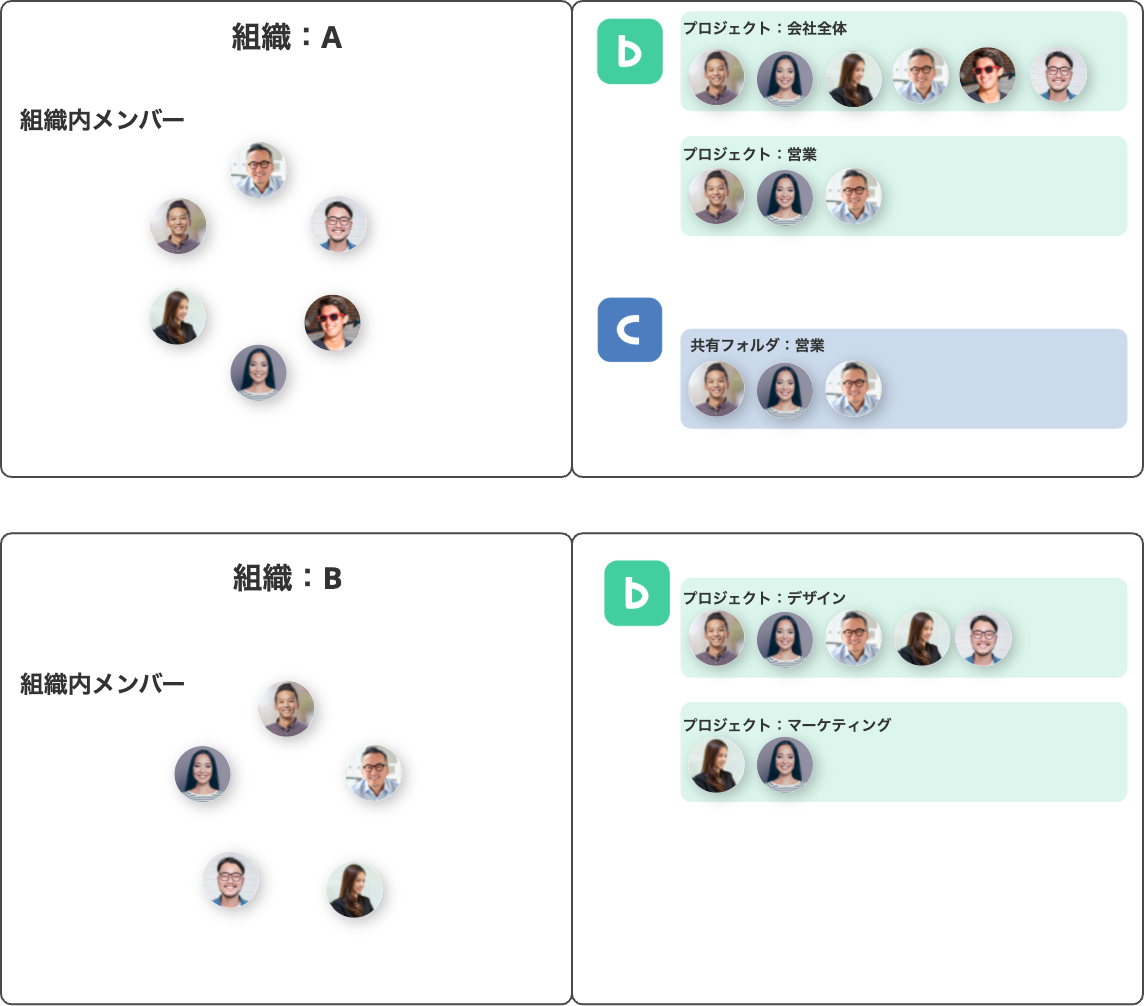The height and width of the screenshot is (1006, 1144).
Task: Click 組織内メンバー label in organization B
Action: 102,684
